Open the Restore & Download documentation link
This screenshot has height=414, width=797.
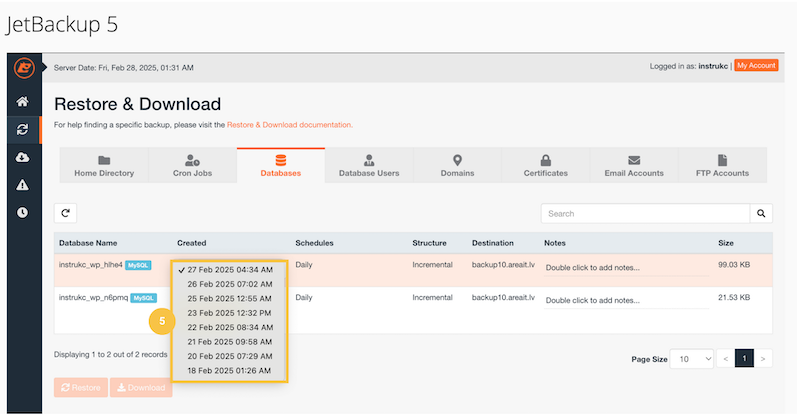point(289,125)
